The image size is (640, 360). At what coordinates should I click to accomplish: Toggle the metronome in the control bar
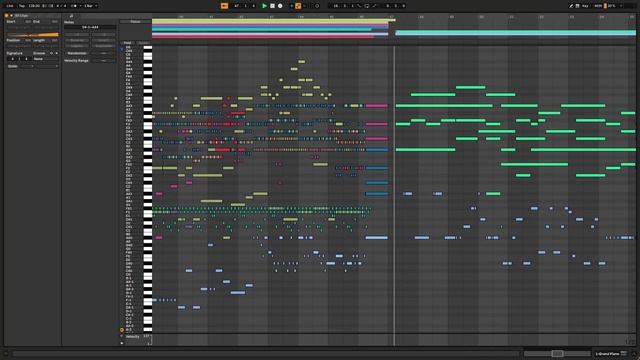(74, 6)
